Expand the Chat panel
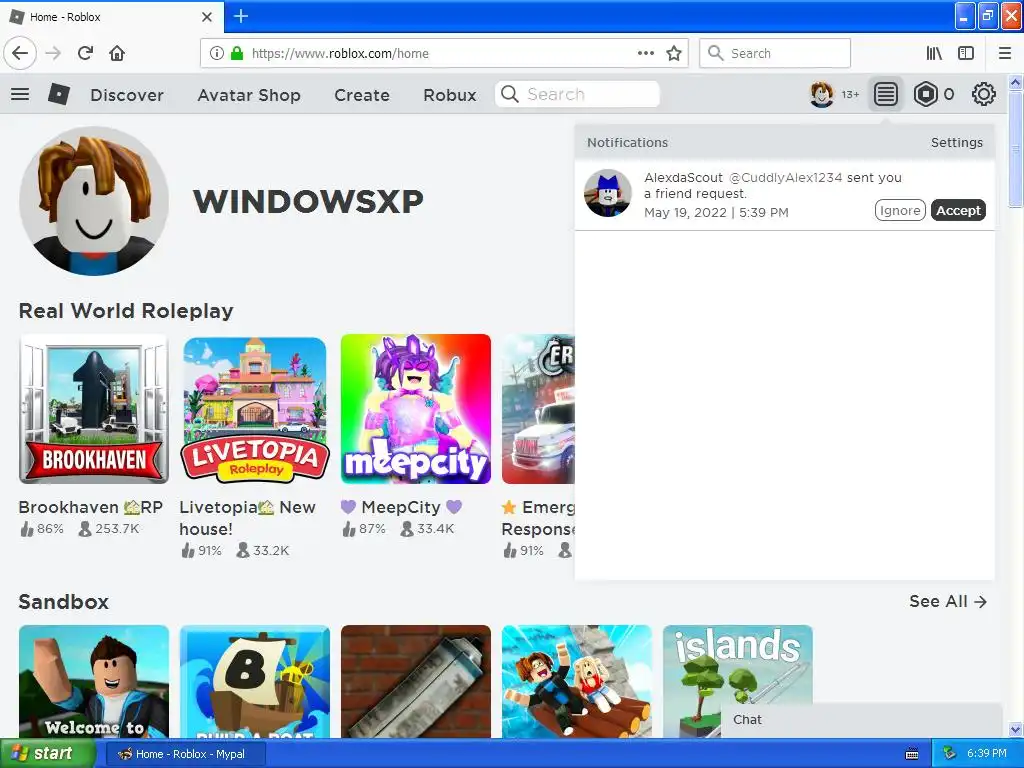The width and height of the screenshot is (1024, 768). click(x=861, y=720)
